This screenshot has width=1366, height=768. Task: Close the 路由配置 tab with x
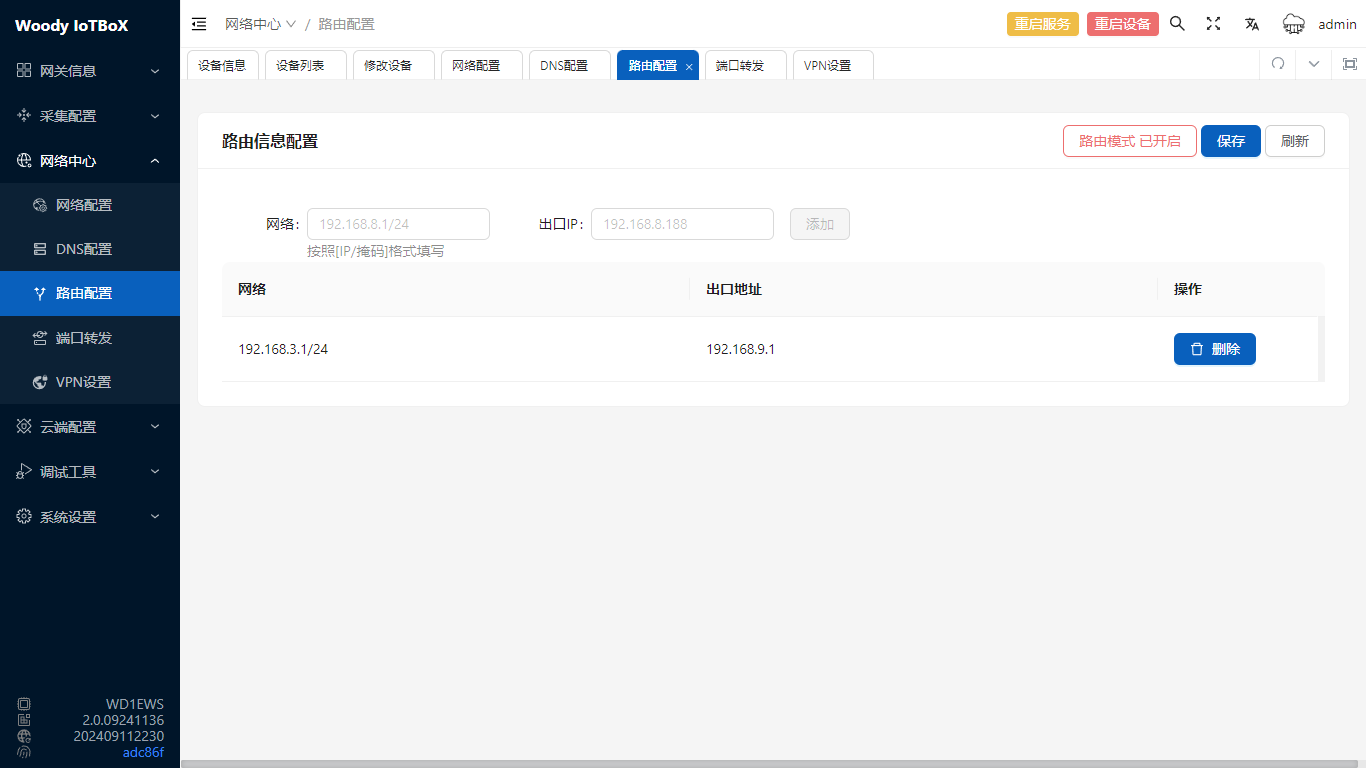point(689,66)
